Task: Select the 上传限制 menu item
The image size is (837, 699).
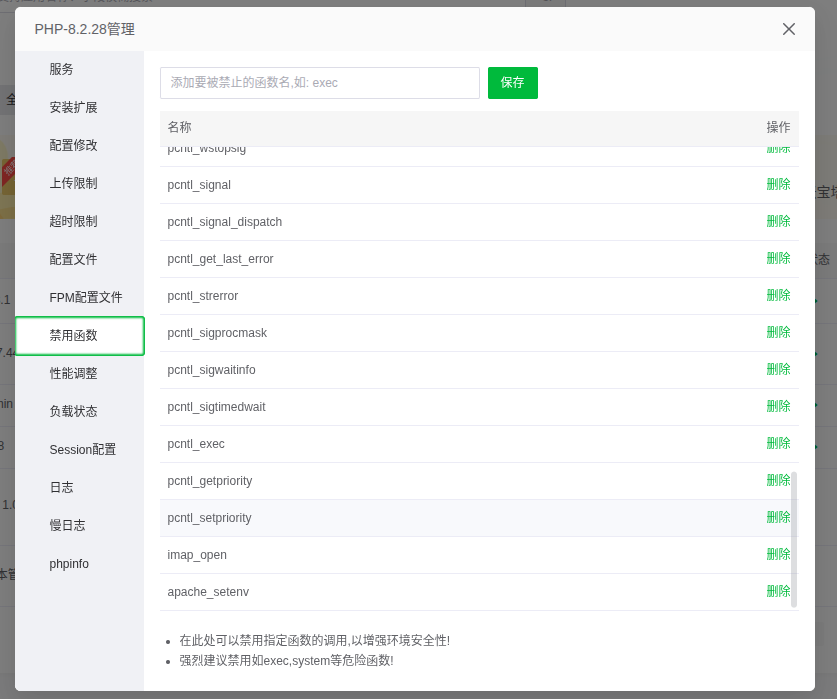Action: click(x=74, y=183)
